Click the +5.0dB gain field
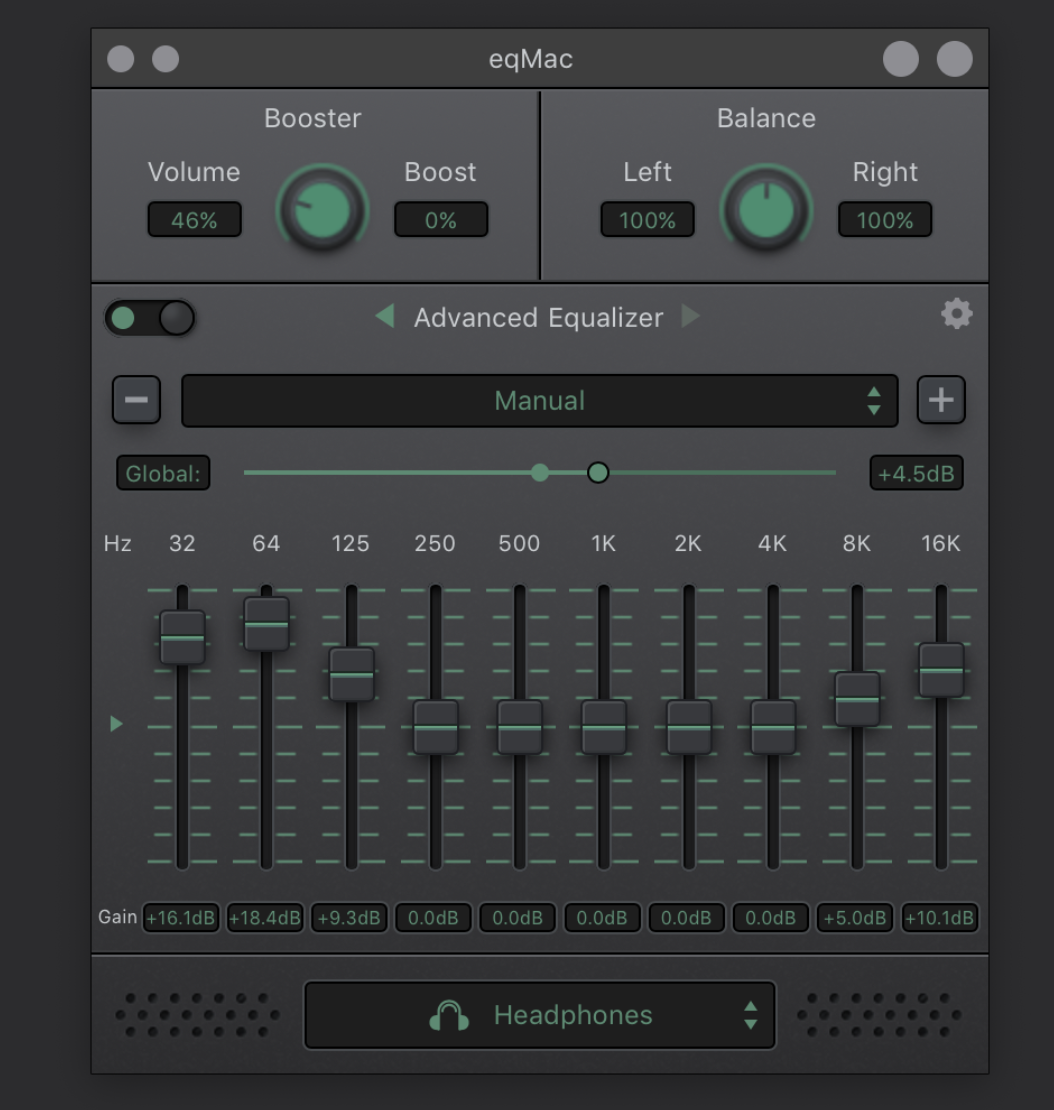The height and width of the screenshot is (1110, 1054). tap(855, 918)
